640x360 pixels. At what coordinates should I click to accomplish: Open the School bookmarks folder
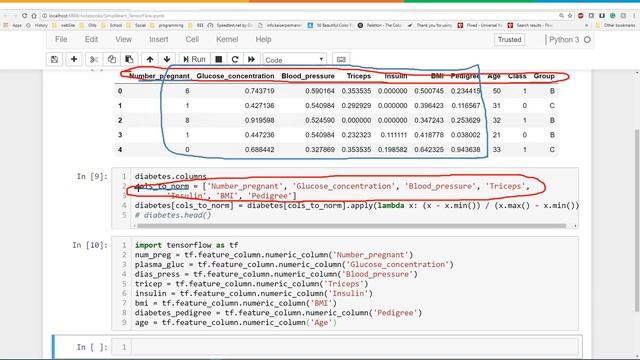[113, 25]
